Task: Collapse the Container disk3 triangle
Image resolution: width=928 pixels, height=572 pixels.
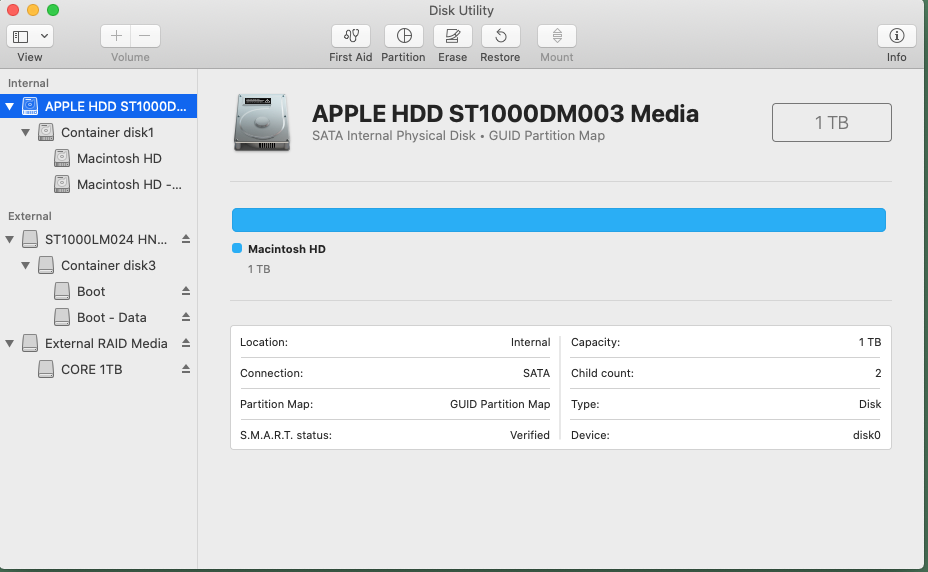Action: click(x=25, y=265)
